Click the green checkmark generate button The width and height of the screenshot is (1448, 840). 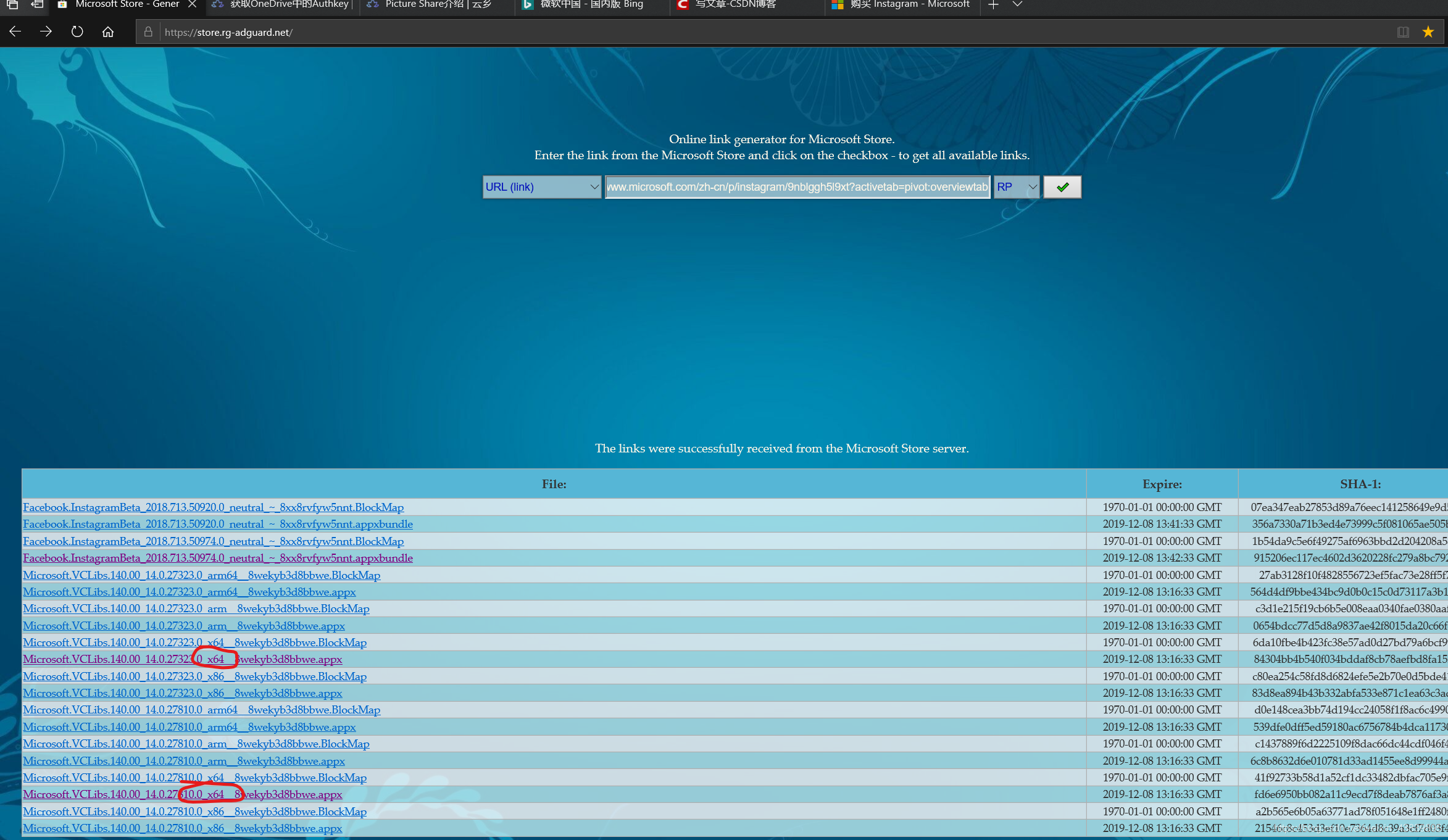coord(1062,187)
